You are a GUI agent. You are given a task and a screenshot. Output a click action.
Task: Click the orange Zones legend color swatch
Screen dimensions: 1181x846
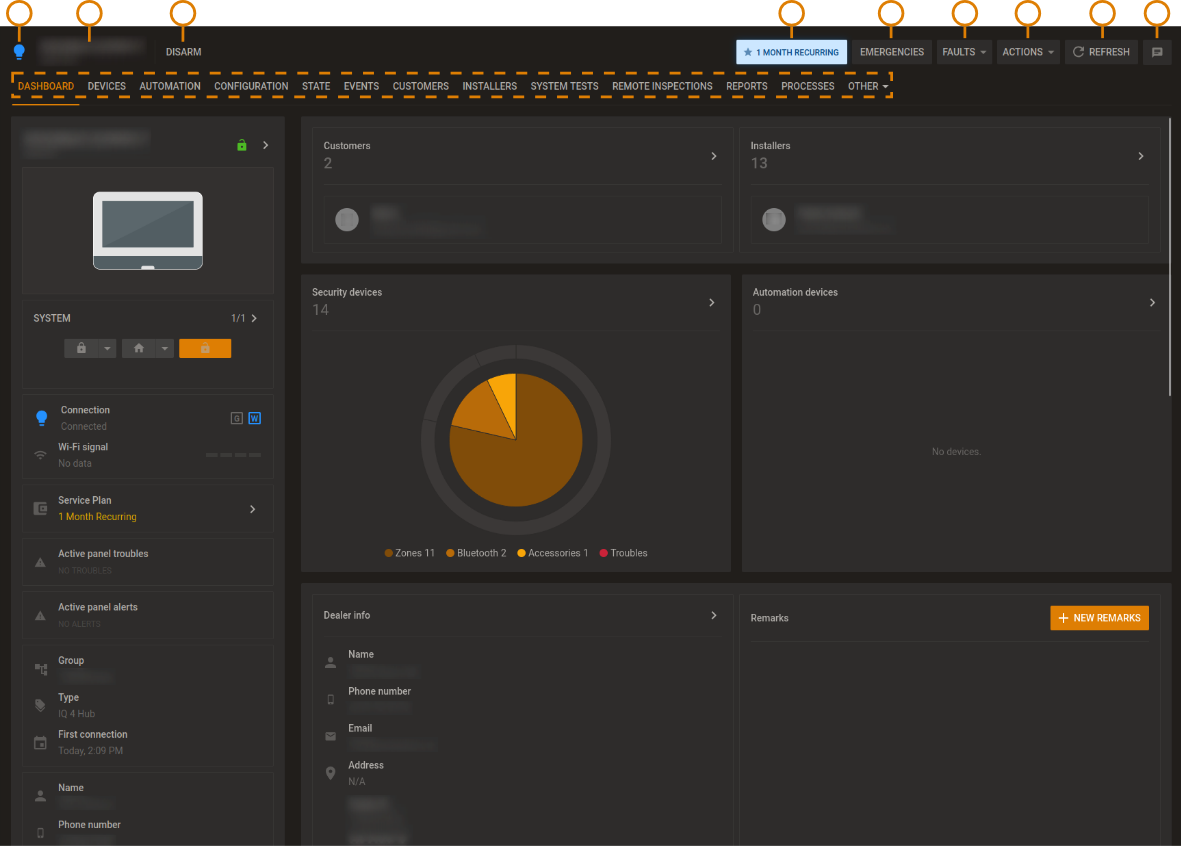point(388,552)
